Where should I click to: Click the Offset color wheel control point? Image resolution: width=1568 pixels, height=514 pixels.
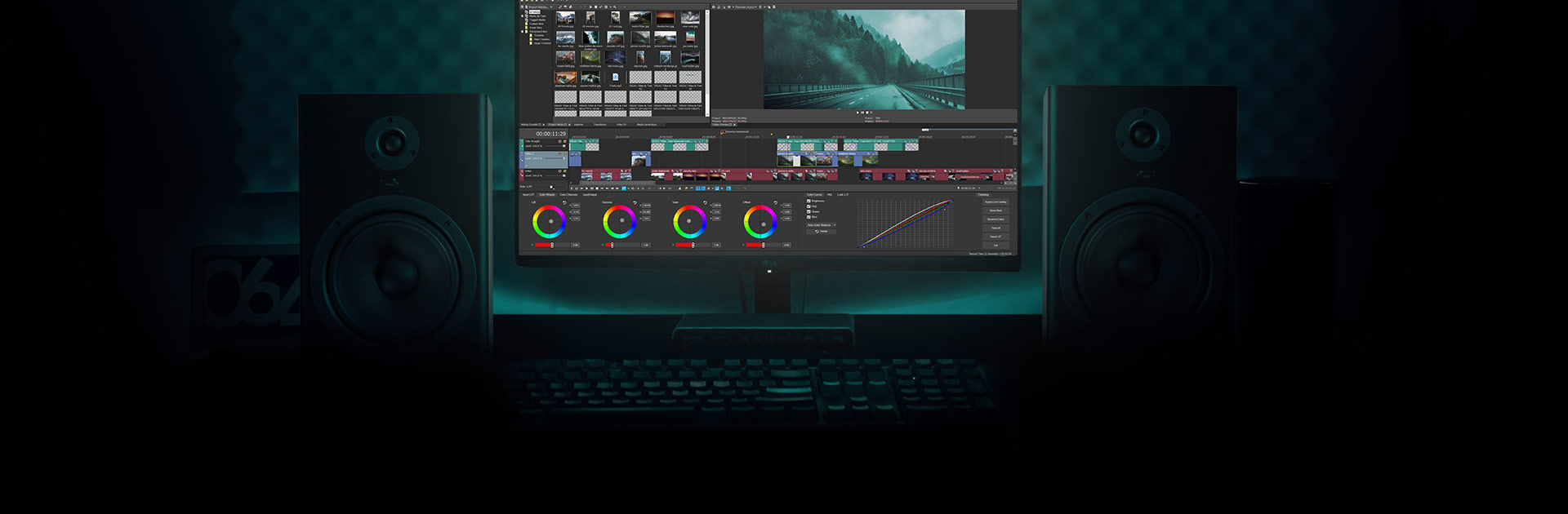(764, 224)
